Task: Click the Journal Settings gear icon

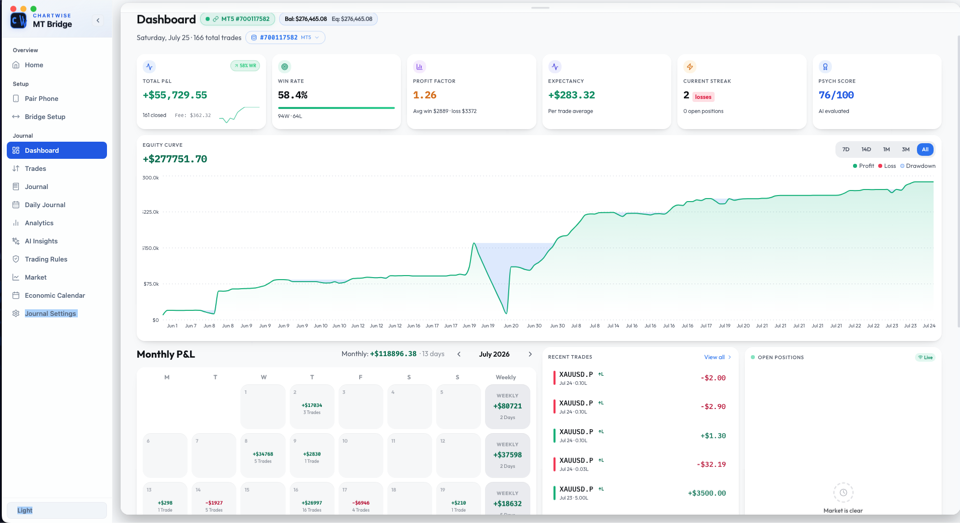Action: [x=16, y=314]
